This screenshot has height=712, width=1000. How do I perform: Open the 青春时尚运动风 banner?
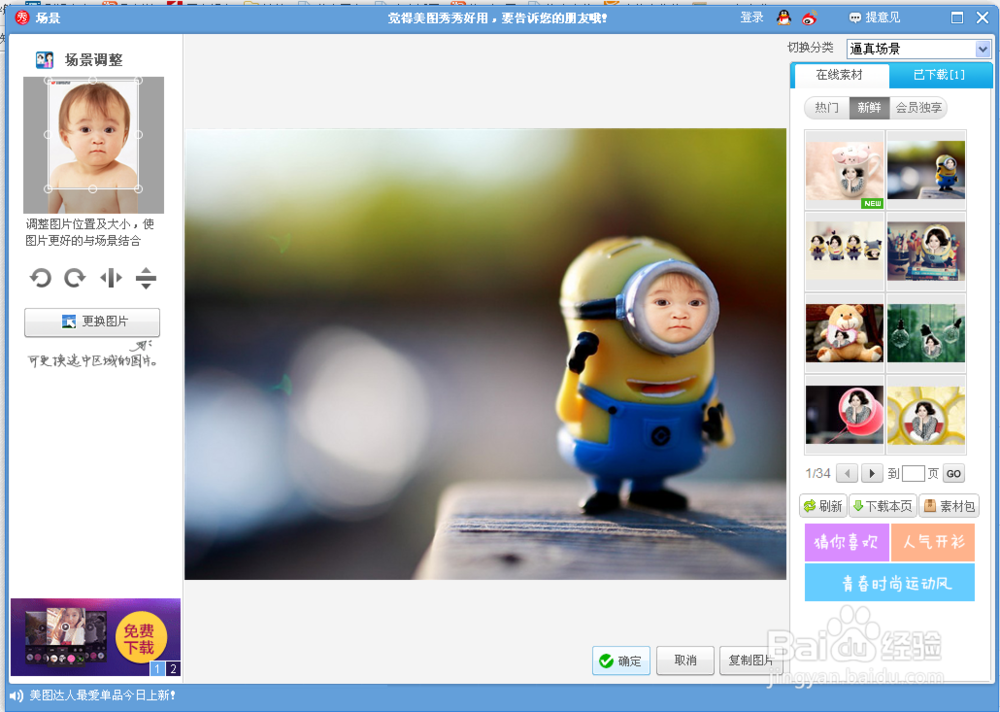[x=890, y=582]
